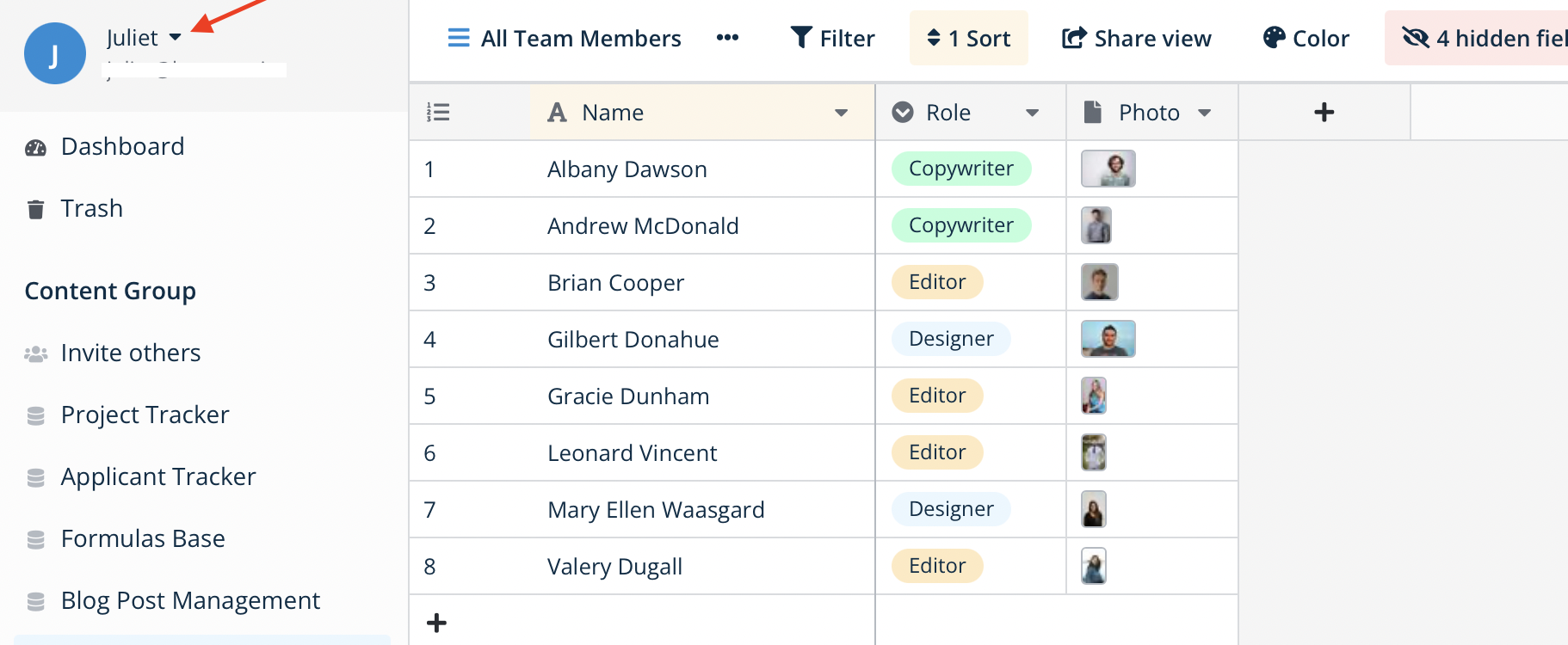Click the Share view button
Screen dimensions: 1568x645
click(x=1136, y=38)
